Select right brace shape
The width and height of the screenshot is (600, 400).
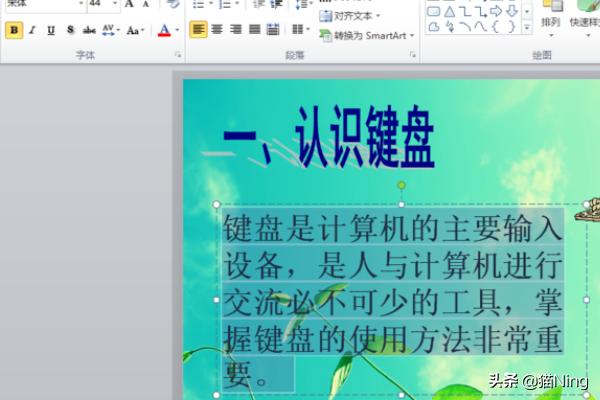point(512,27)
